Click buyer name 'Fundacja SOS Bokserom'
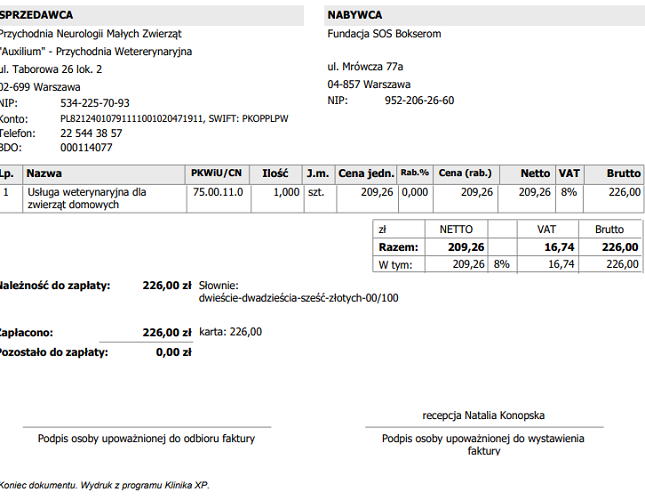This screenshot has height=500, width=645. [x=384, y=34]
